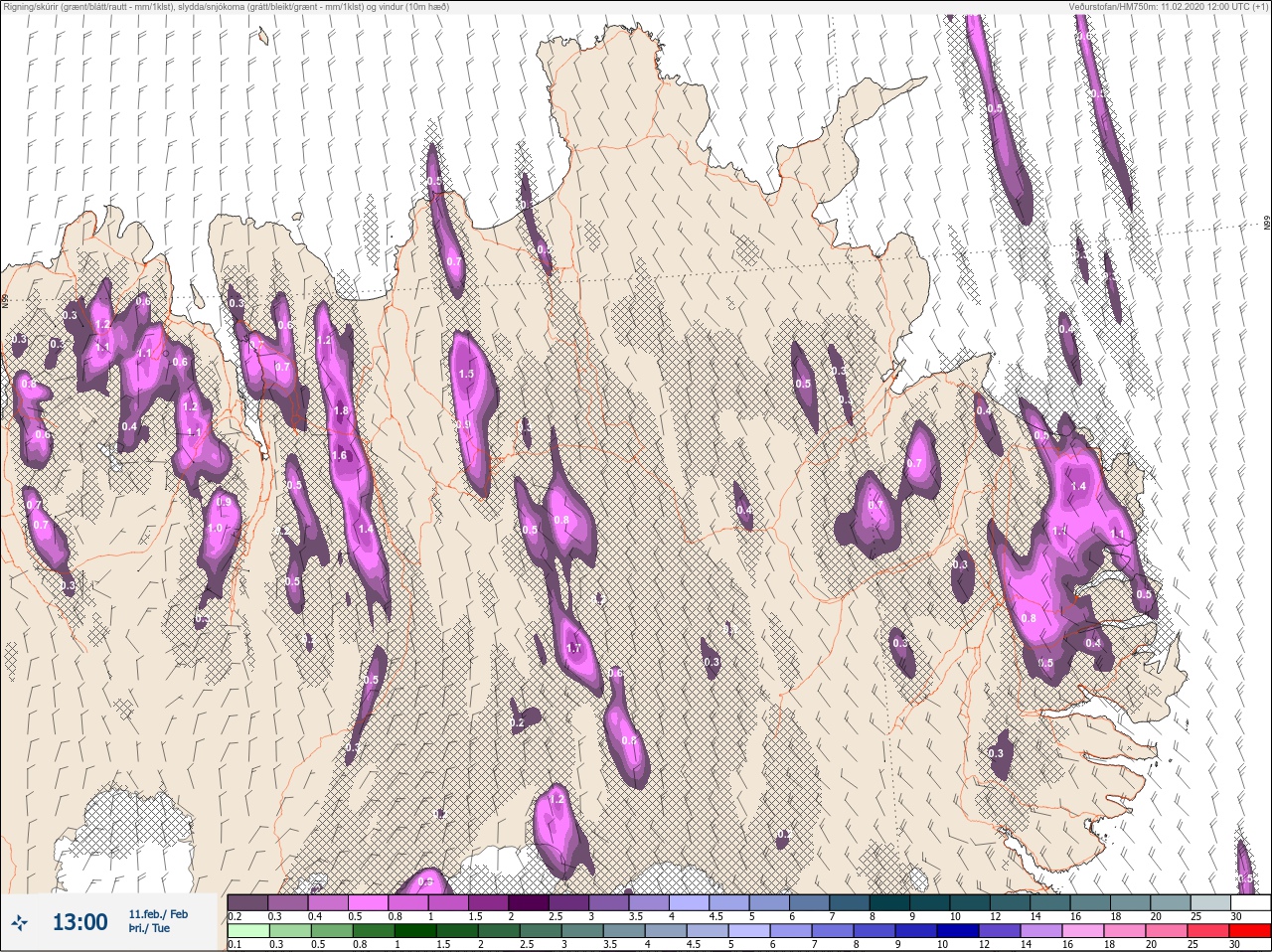Click the 13:00 forecast time display
The width and height of the screenshot is (1272, 952).
click(x=79, y=922)
